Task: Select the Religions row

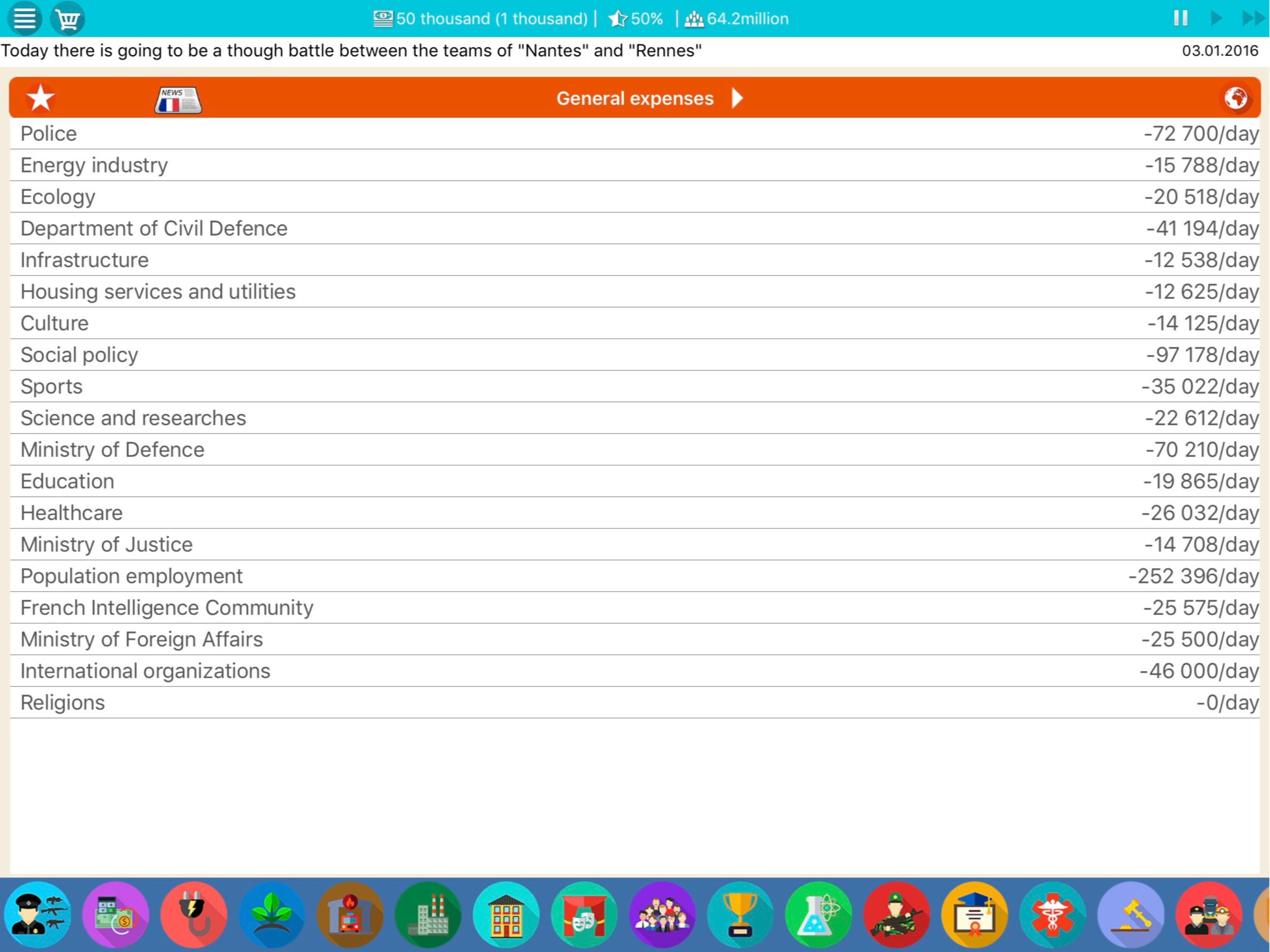Action: point(635,702)
